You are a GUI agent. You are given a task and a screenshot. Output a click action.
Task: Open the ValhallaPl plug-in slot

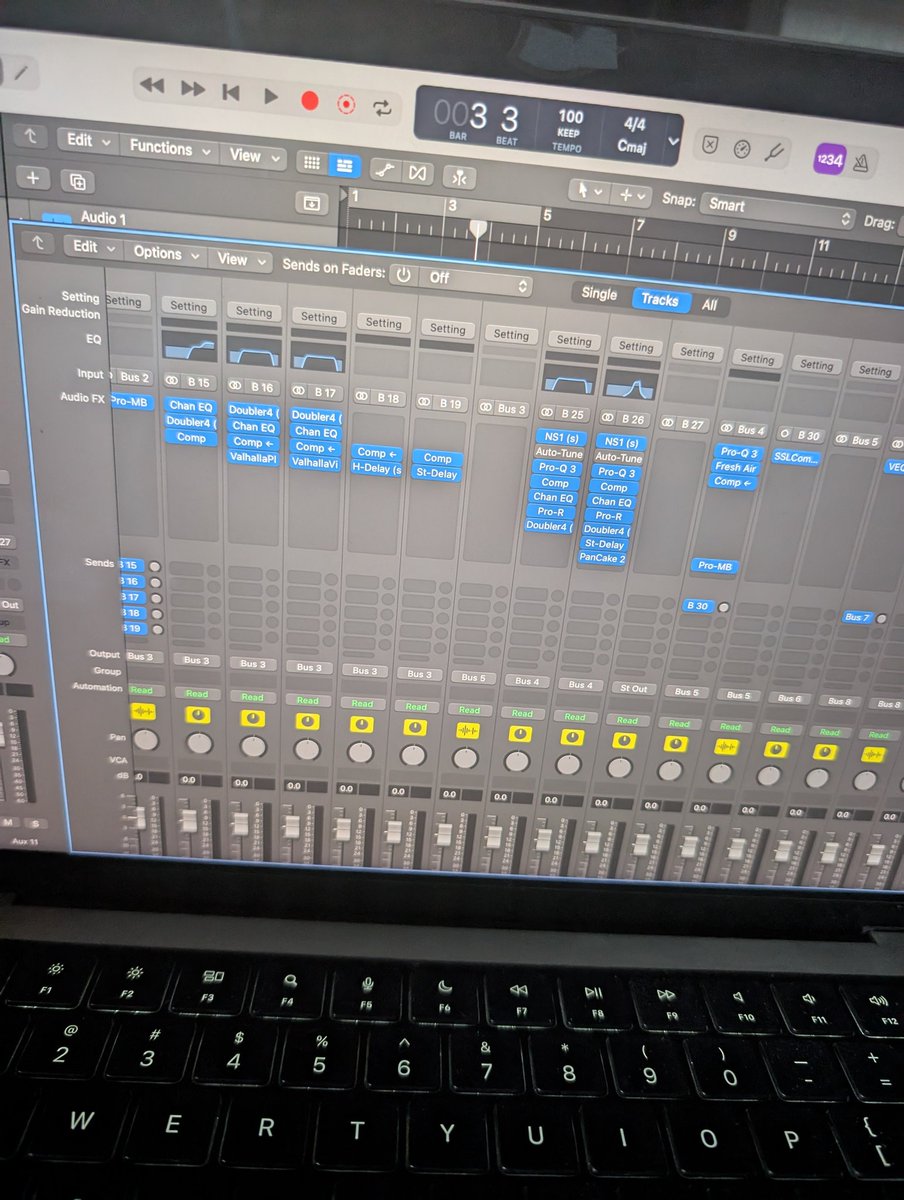[x=253, y=458]
